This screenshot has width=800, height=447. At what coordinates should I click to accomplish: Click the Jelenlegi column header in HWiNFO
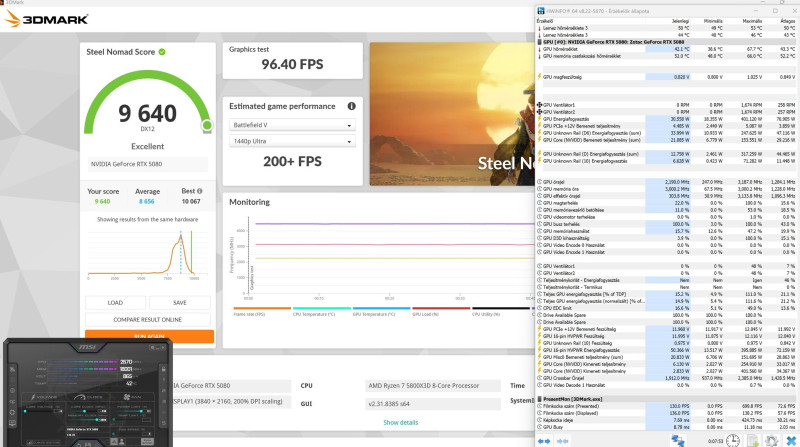tap(680, 21)
